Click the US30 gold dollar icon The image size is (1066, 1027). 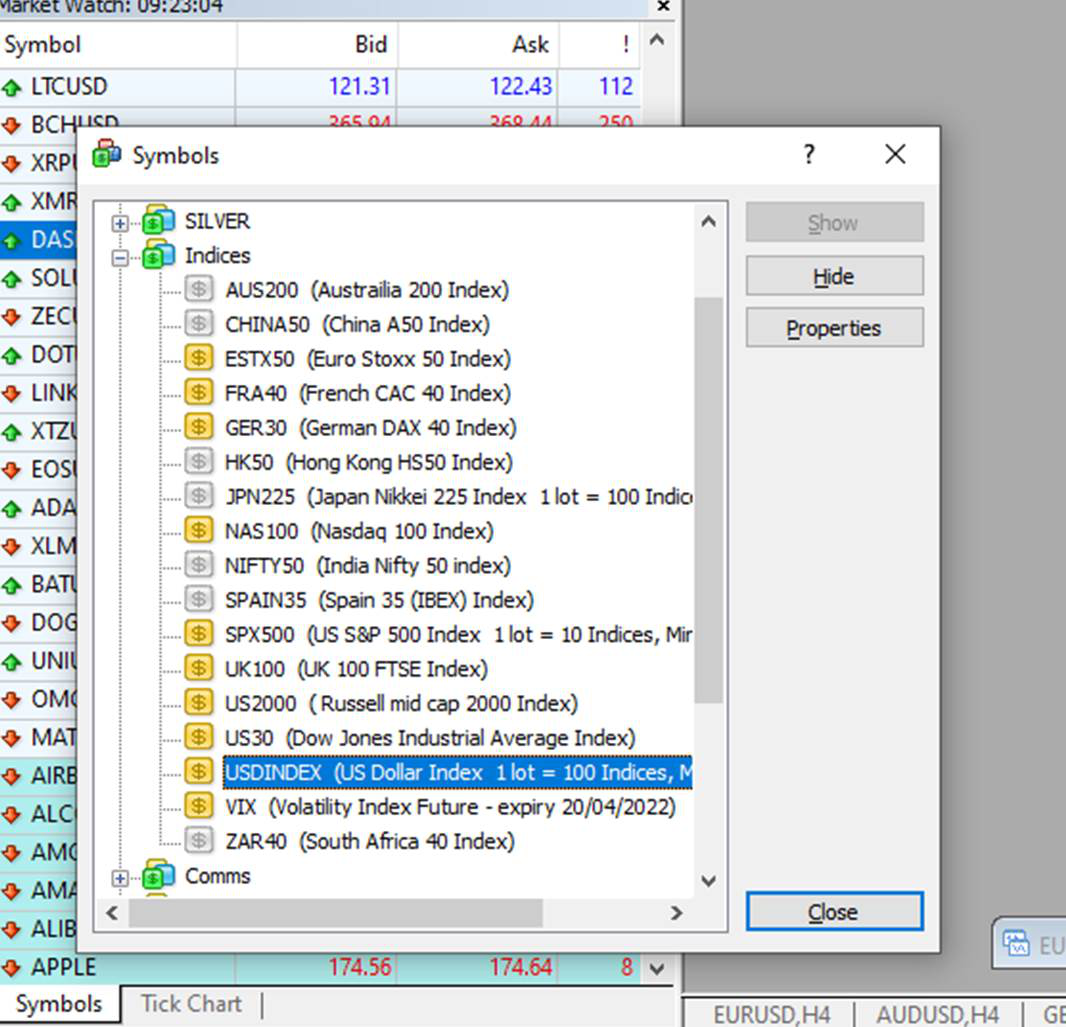pos(199,737)
